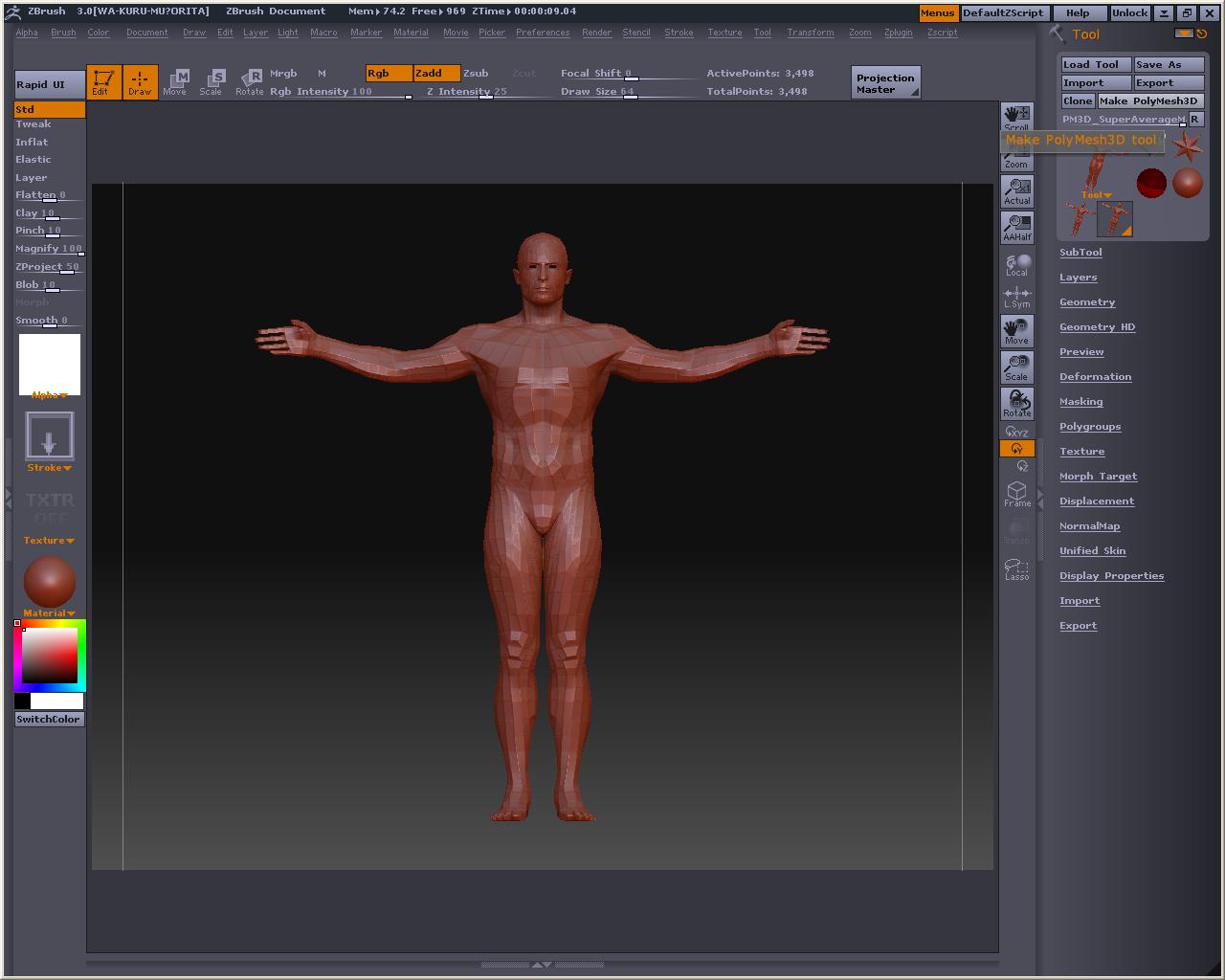The width and height of the screenshot is (1225, 980).
Task: Toggle the M material switch
Action: [x=322, y=73]
